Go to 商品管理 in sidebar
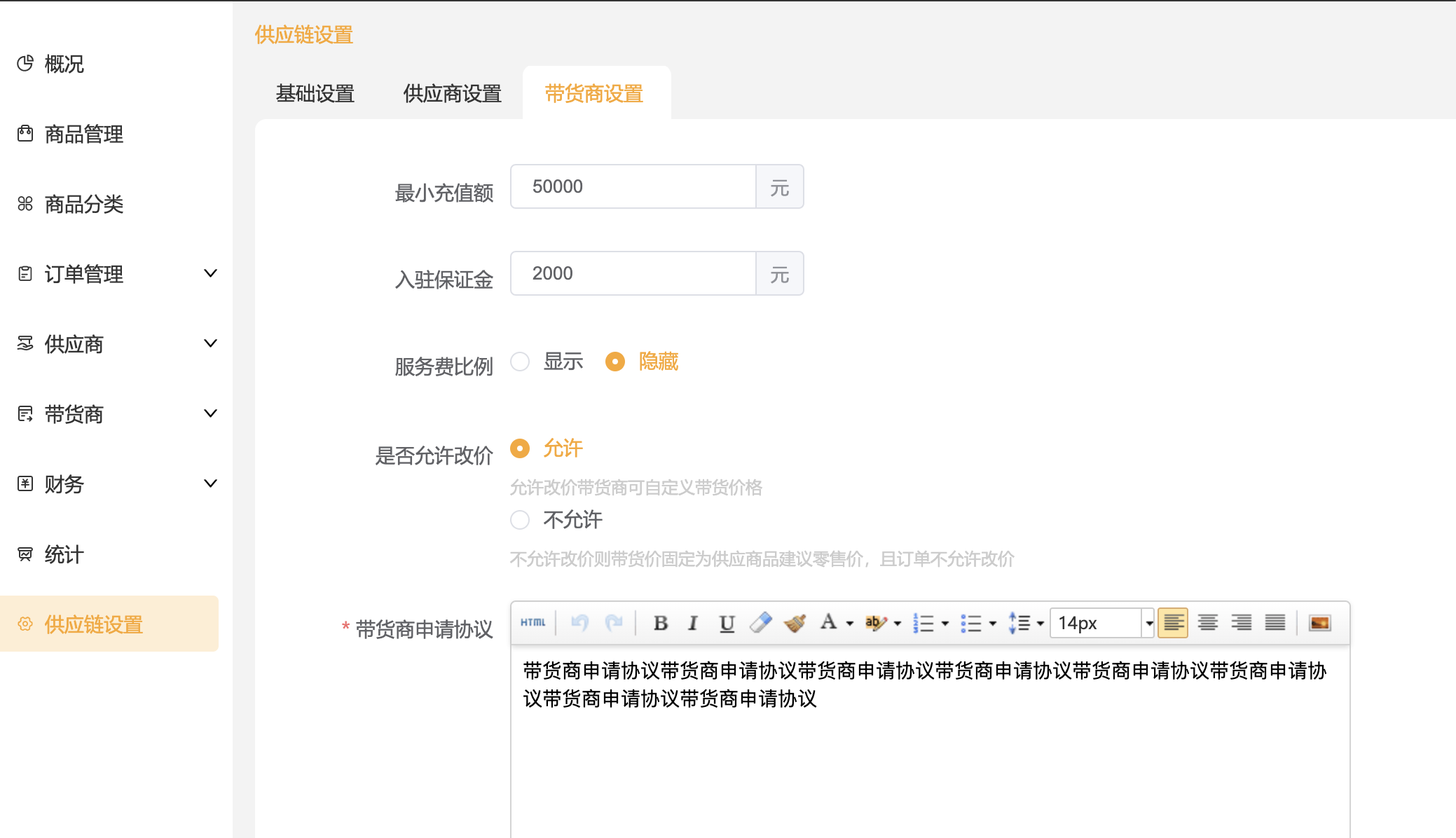The width and height of the screenshot is (1456, 838). 84,134
